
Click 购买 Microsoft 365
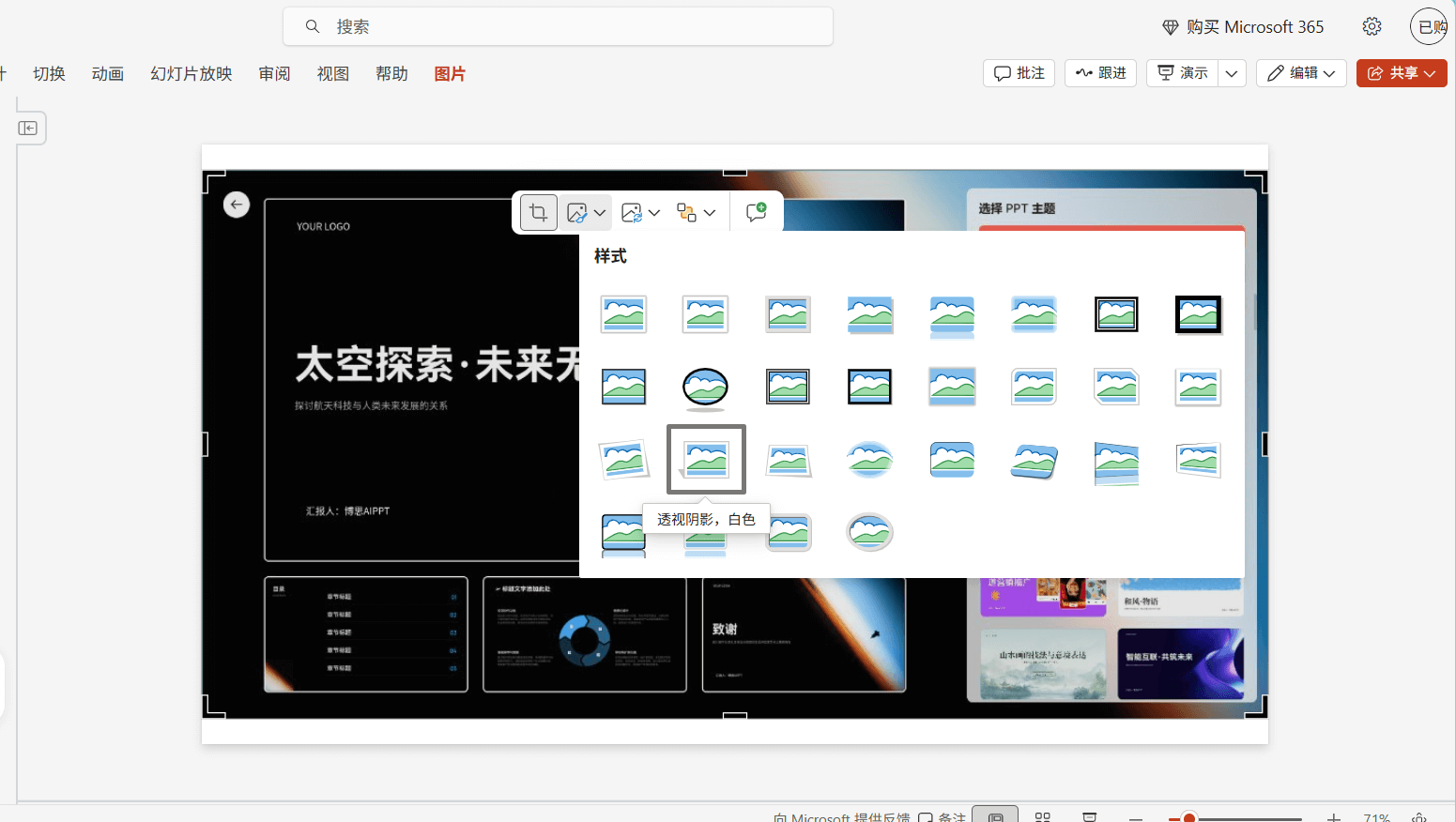1243,26
